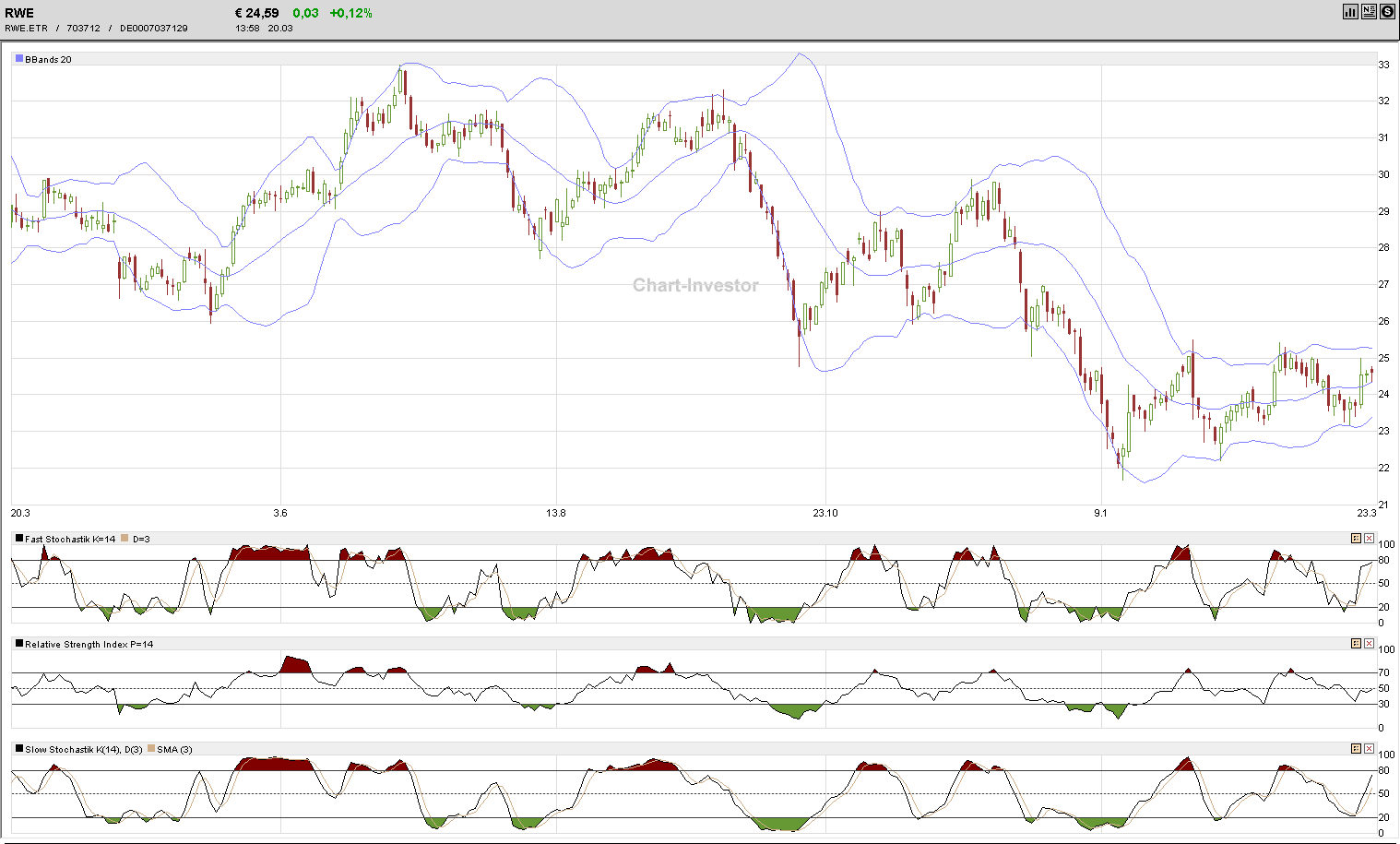This screenshot has height=844, width=1400.
Task: Open Fast Stochastik panel settings grid icon
Action: (1356, 538)
